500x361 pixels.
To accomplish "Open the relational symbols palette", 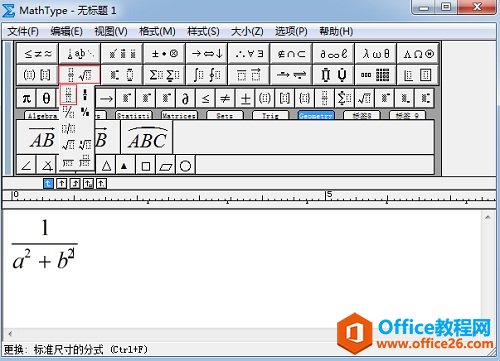I will (38, 54).
